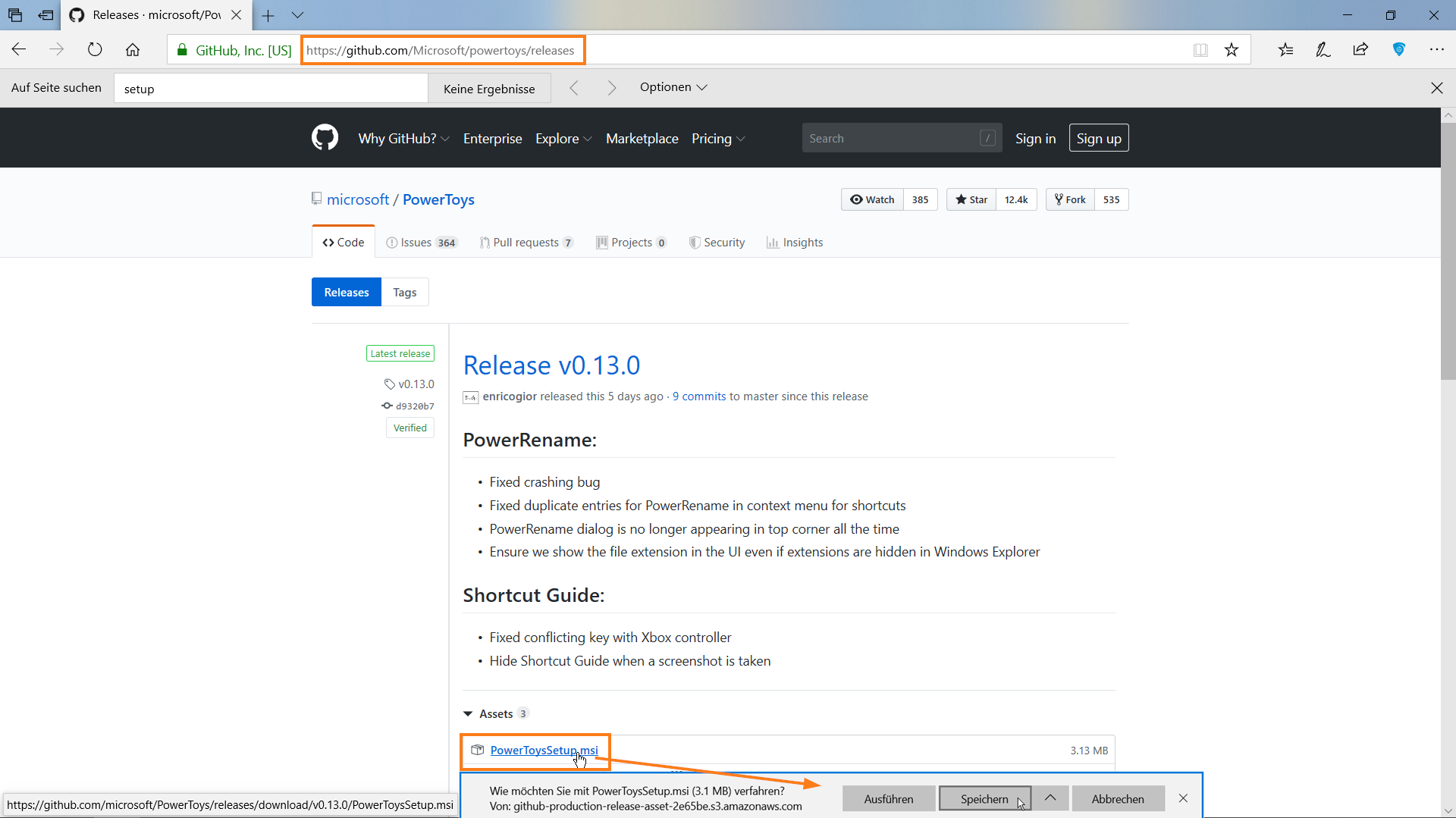Click the 535 forks count
This screenshot has height=818, width=1456.
coord(1112,199)
